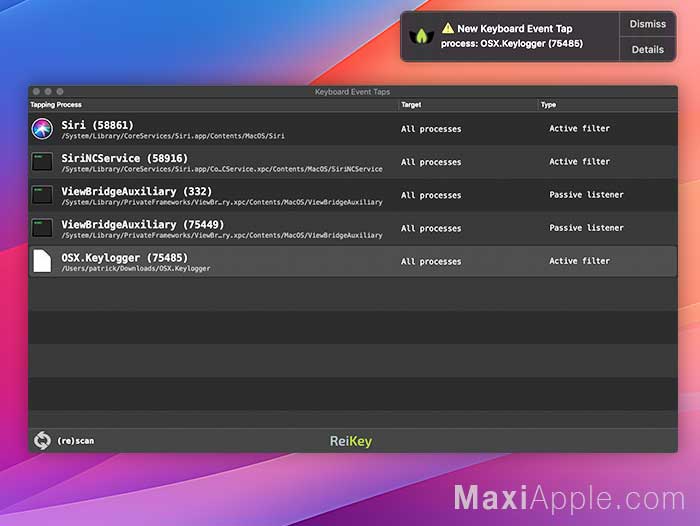Click 'Active filter' in the Siri row
This screenshot has height=526, width=700.
(579, 129)
